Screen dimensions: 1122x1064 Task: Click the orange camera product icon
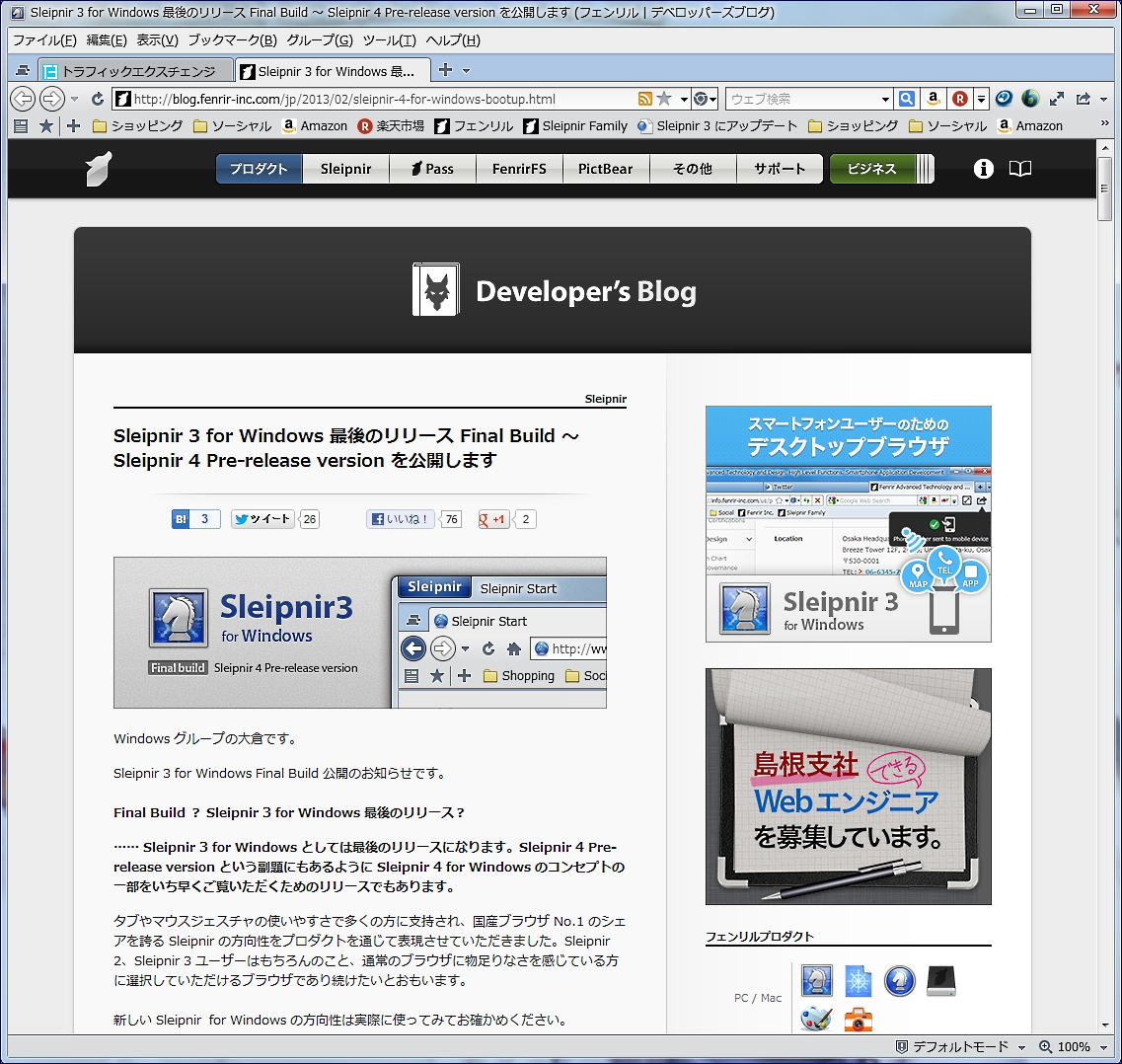(858, 1019)
